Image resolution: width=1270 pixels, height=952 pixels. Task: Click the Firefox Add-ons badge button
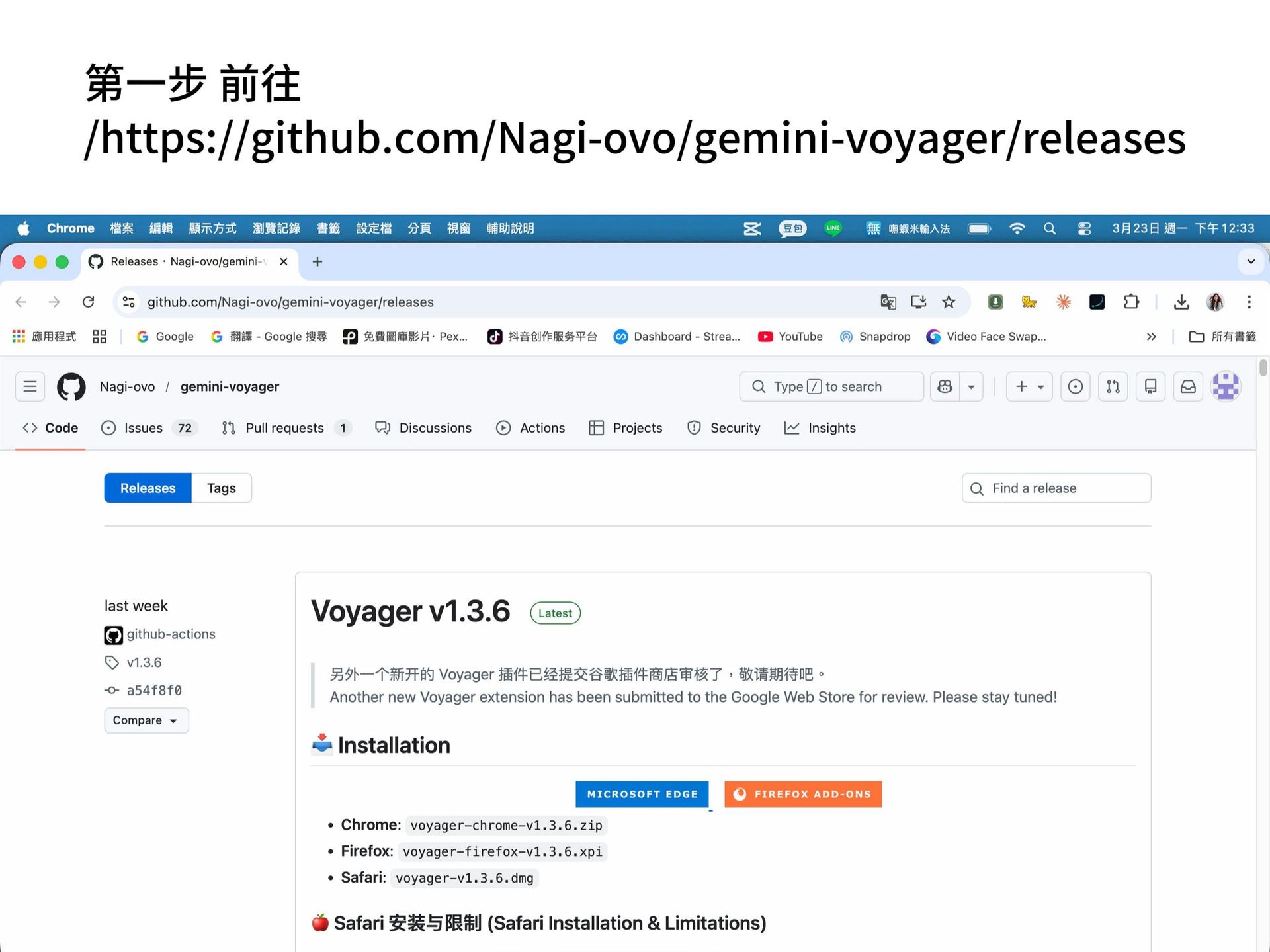tap(803, 794)
